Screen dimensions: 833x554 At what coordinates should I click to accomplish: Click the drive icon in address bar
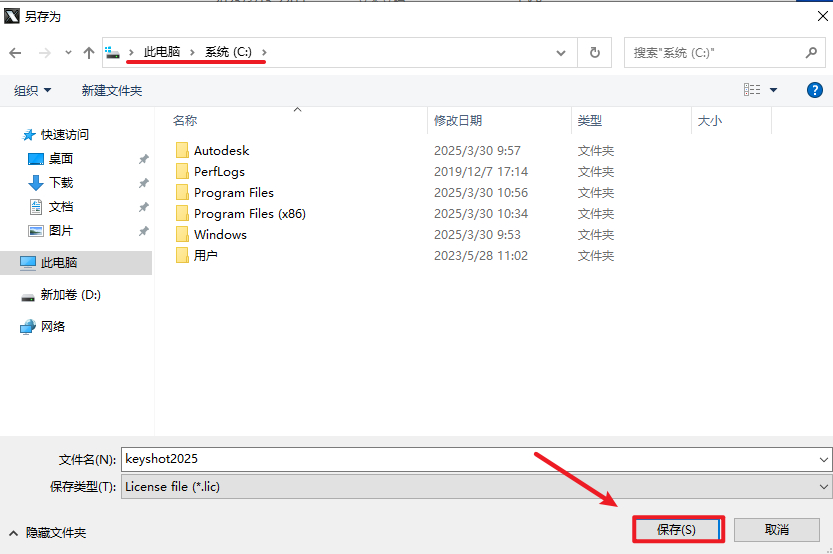pos(112,52)
